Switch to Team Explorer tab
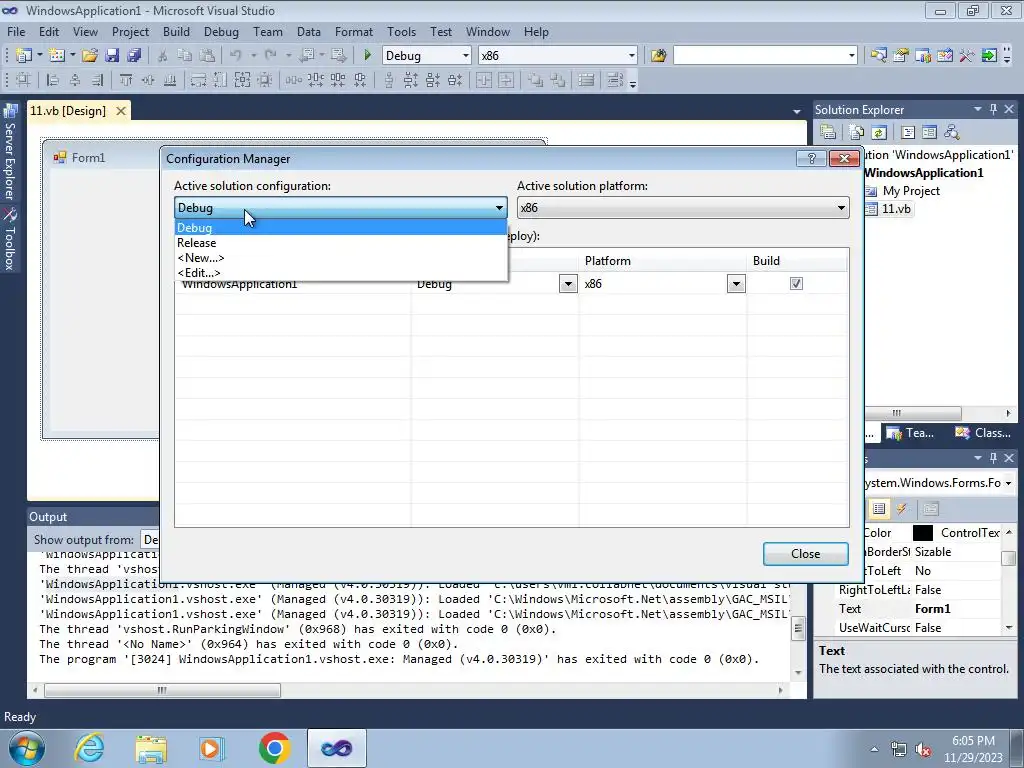Viewport: 1024px width, 768px height. coord(912,432)
